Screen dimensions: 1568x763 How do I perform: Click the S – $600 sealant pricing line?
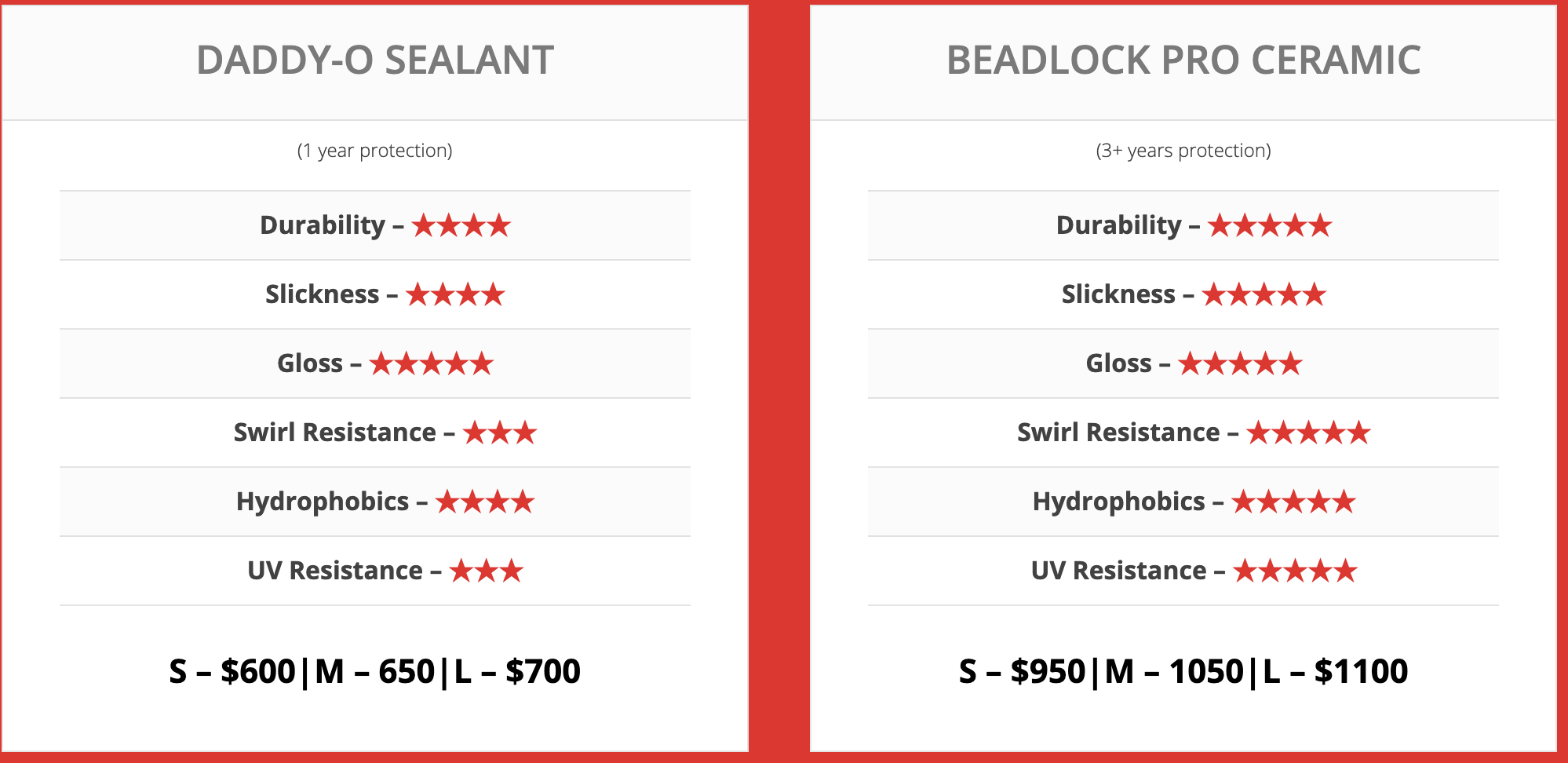click(x=375, y=672)
